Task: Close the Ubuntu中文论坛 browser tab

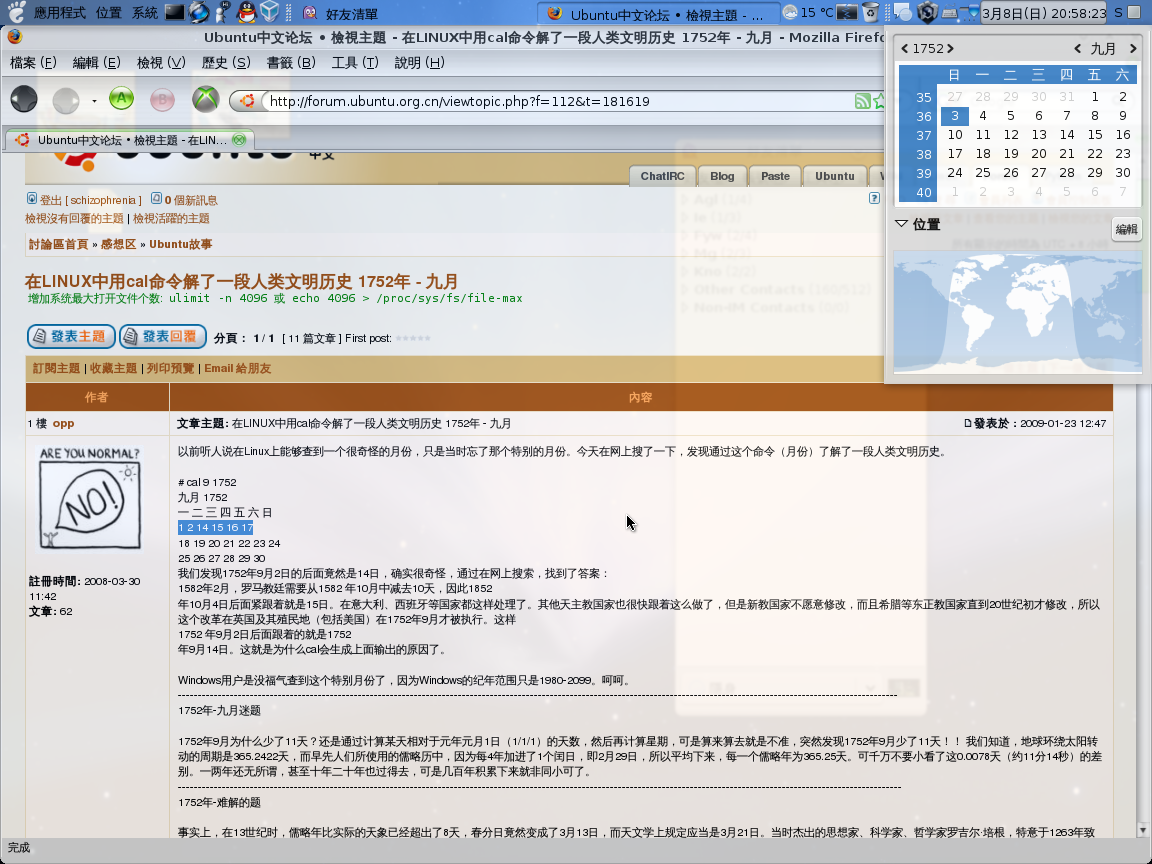Action: (x=239, y=140)
